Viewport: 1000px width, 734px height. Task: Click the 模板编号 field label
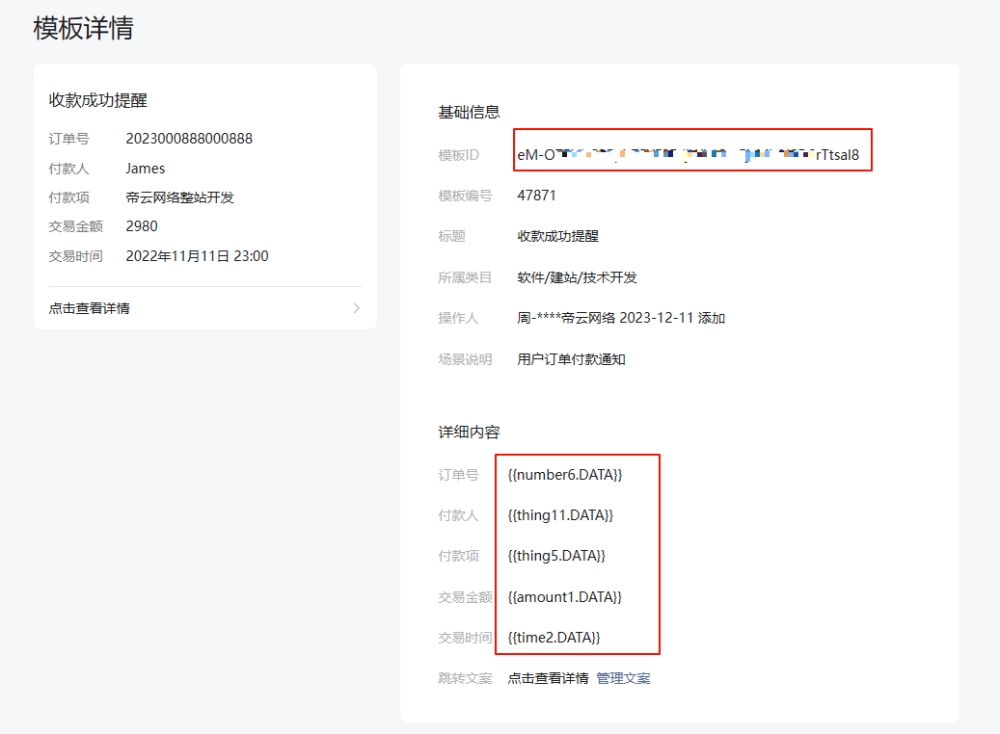click(x=465, y=196)
